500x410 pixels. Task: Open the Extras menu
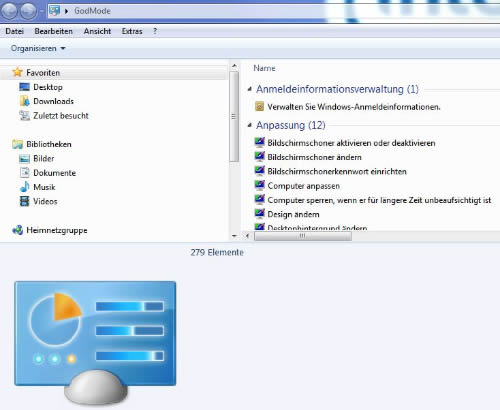point(132,31)
